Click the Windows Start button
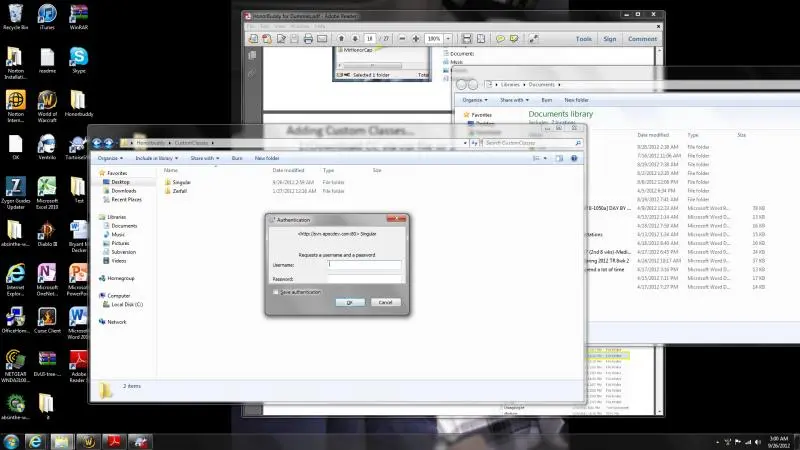Viewport: 800px width, 450px height. [11, 440]
